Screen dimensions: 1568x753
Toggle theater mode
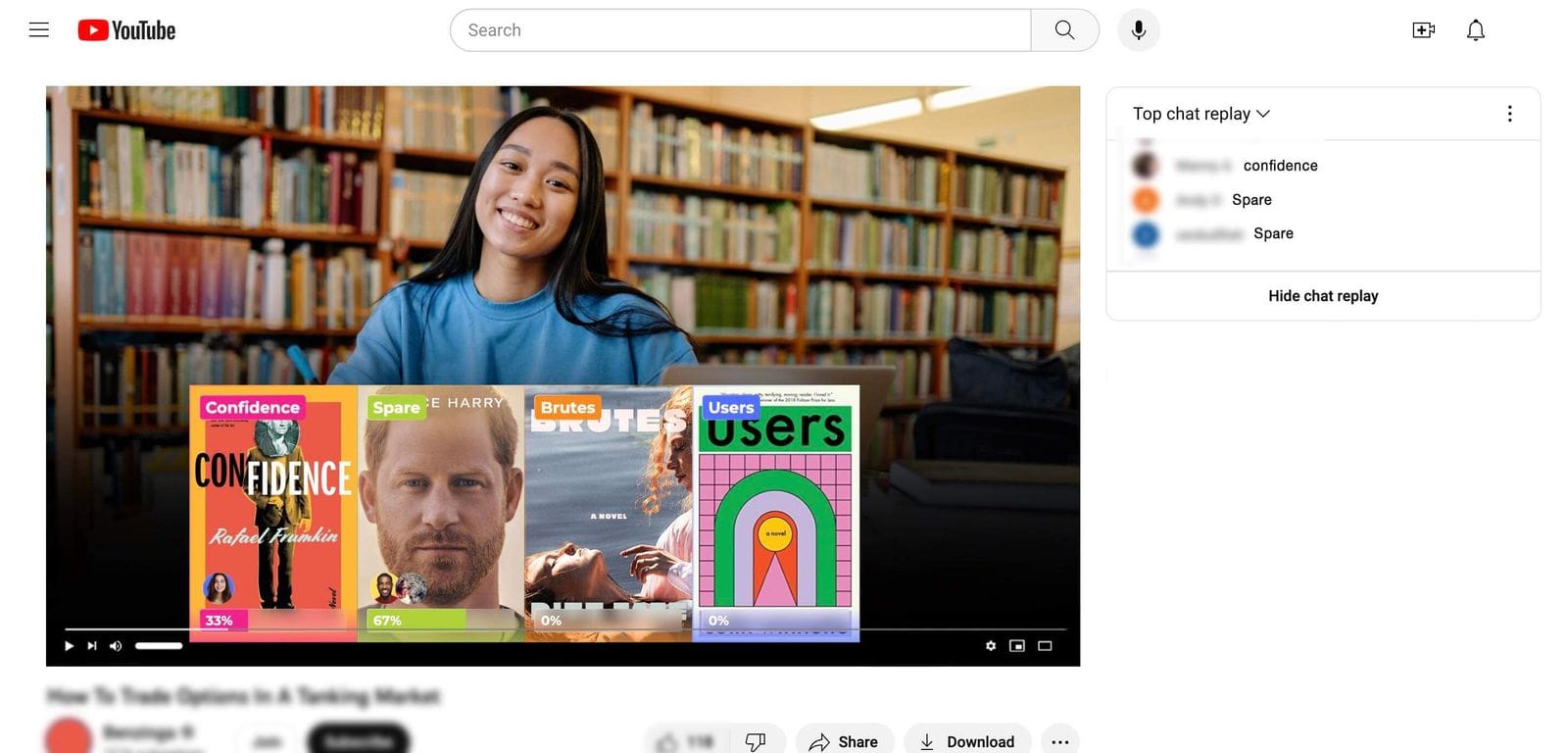1045,646
